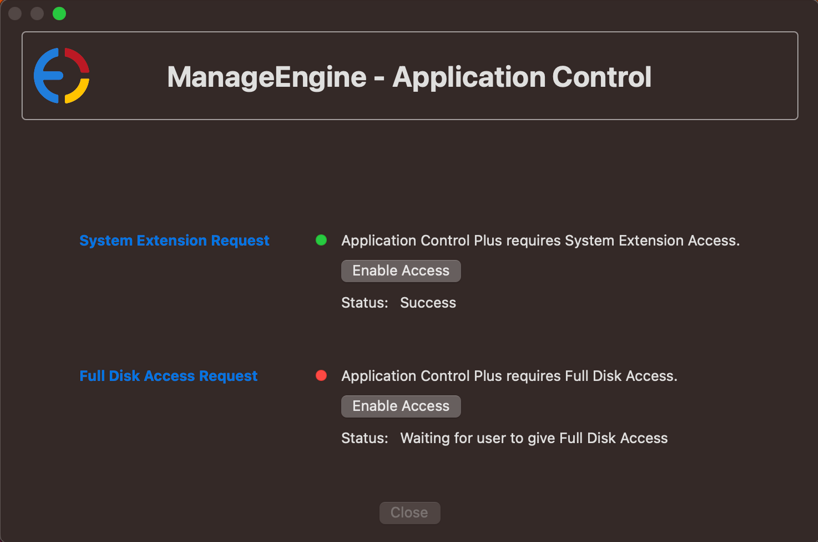Click 'Waiting for user to give Full Disk Access'
This screenshot has height=542, width=818.
(533, 438)
